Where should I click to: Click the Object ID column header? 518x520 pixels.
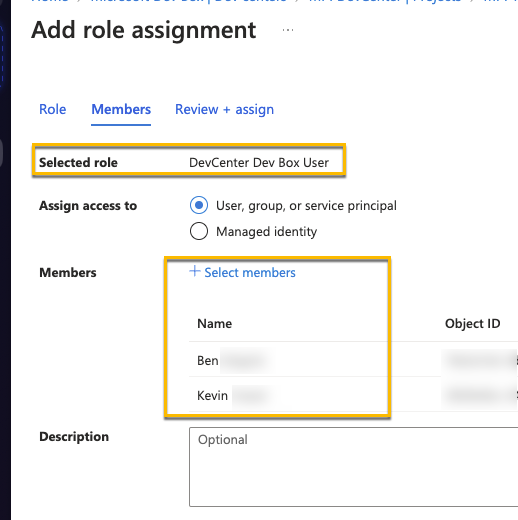click(472, 324)
